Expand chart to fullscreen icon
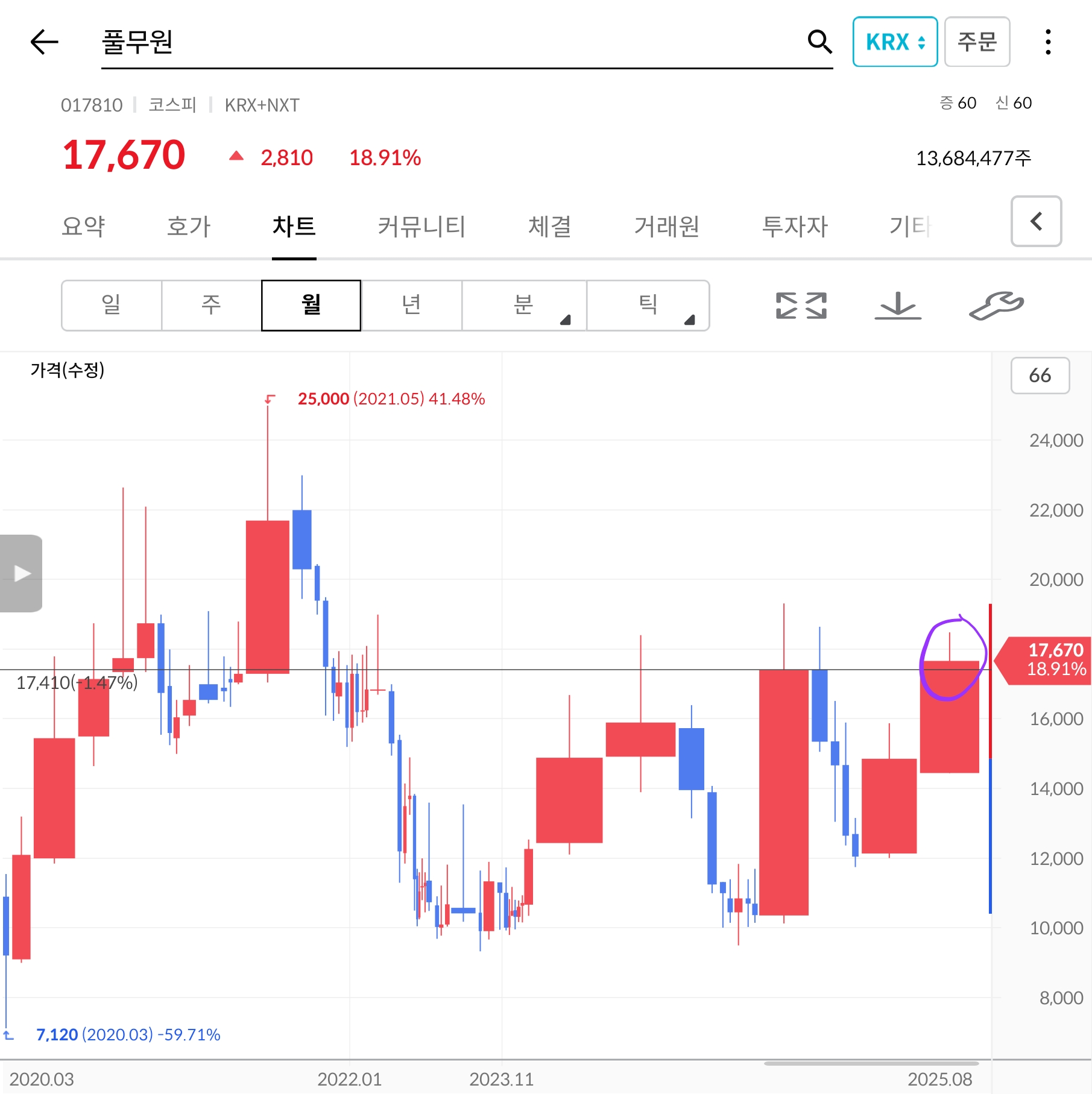The width and height of the screenshot is (1092, 1094). point(801,306)
